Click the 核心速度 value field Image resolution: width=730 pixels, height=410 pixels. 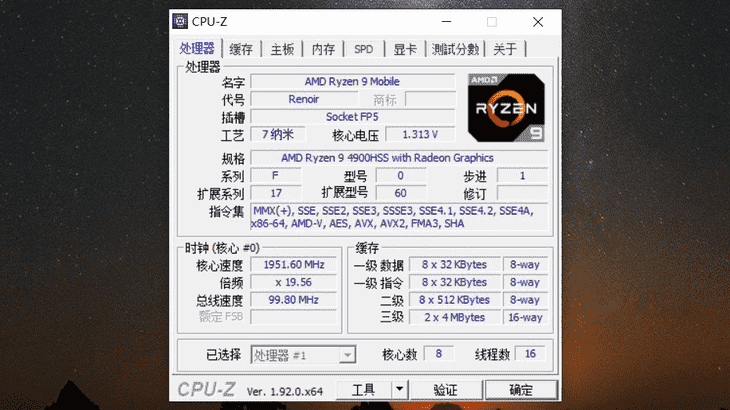[x=294, y=265]
